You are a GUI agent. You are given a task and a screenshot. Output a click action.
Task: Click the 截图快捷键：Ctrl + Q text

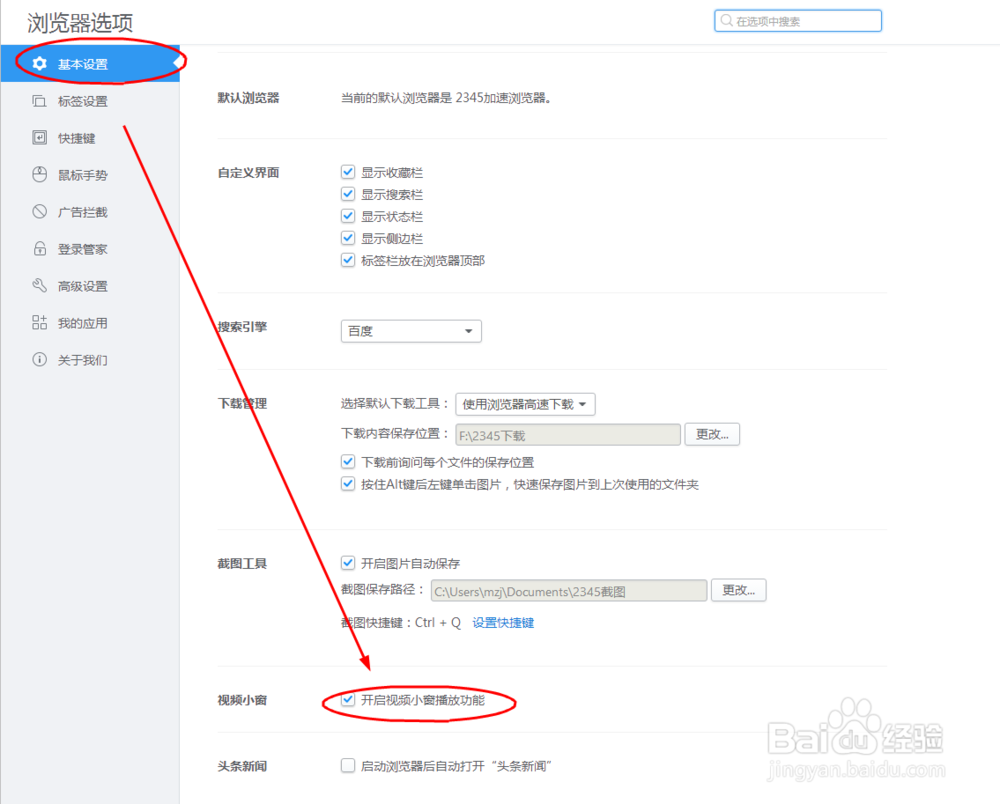pyautogui.click(x=401, y=622)
